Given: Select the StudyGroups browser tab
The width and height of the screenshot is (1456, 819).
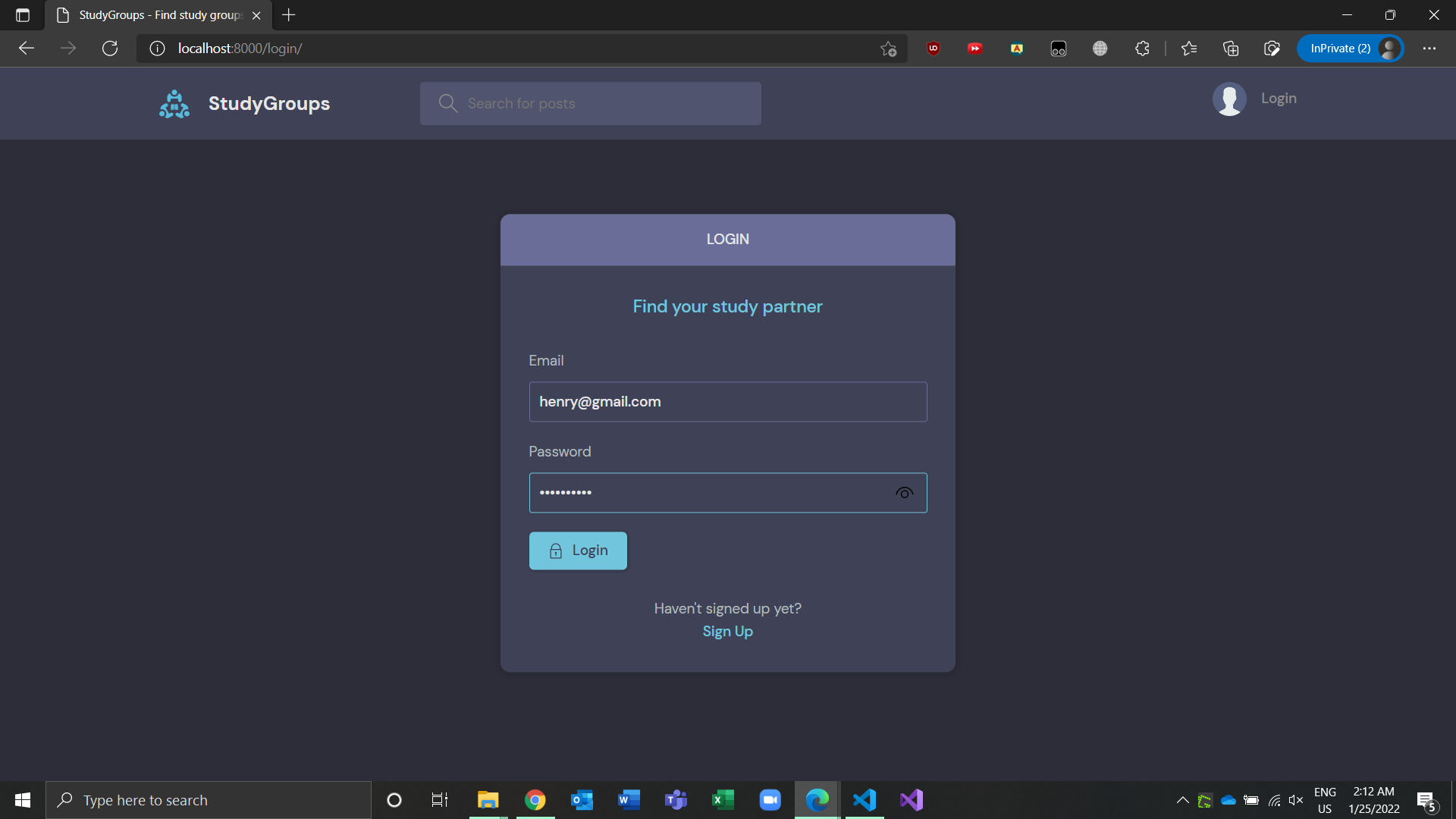Looking at the screenshot, I should (x=159, y=15).
